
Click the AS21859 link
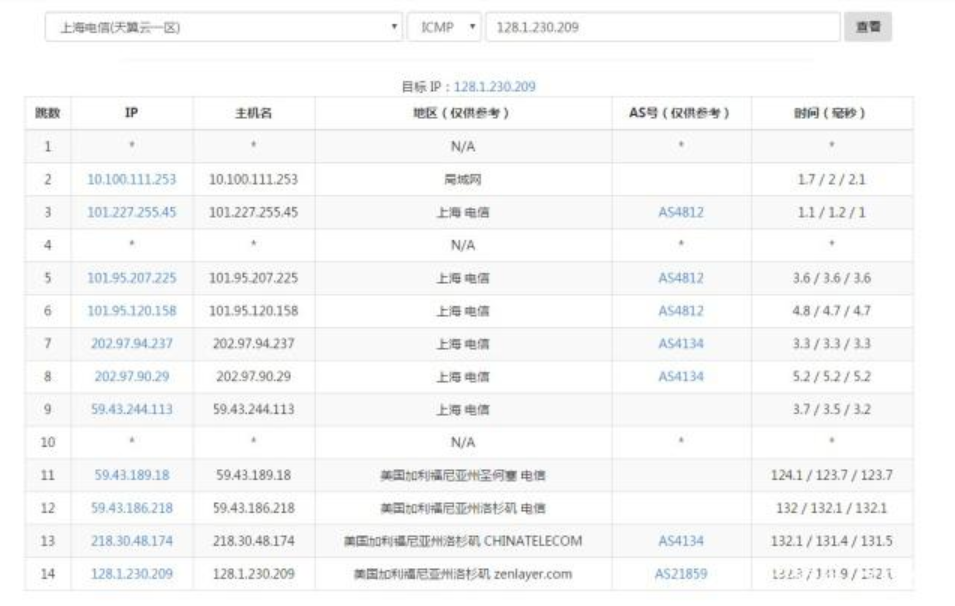coord(680,574)
